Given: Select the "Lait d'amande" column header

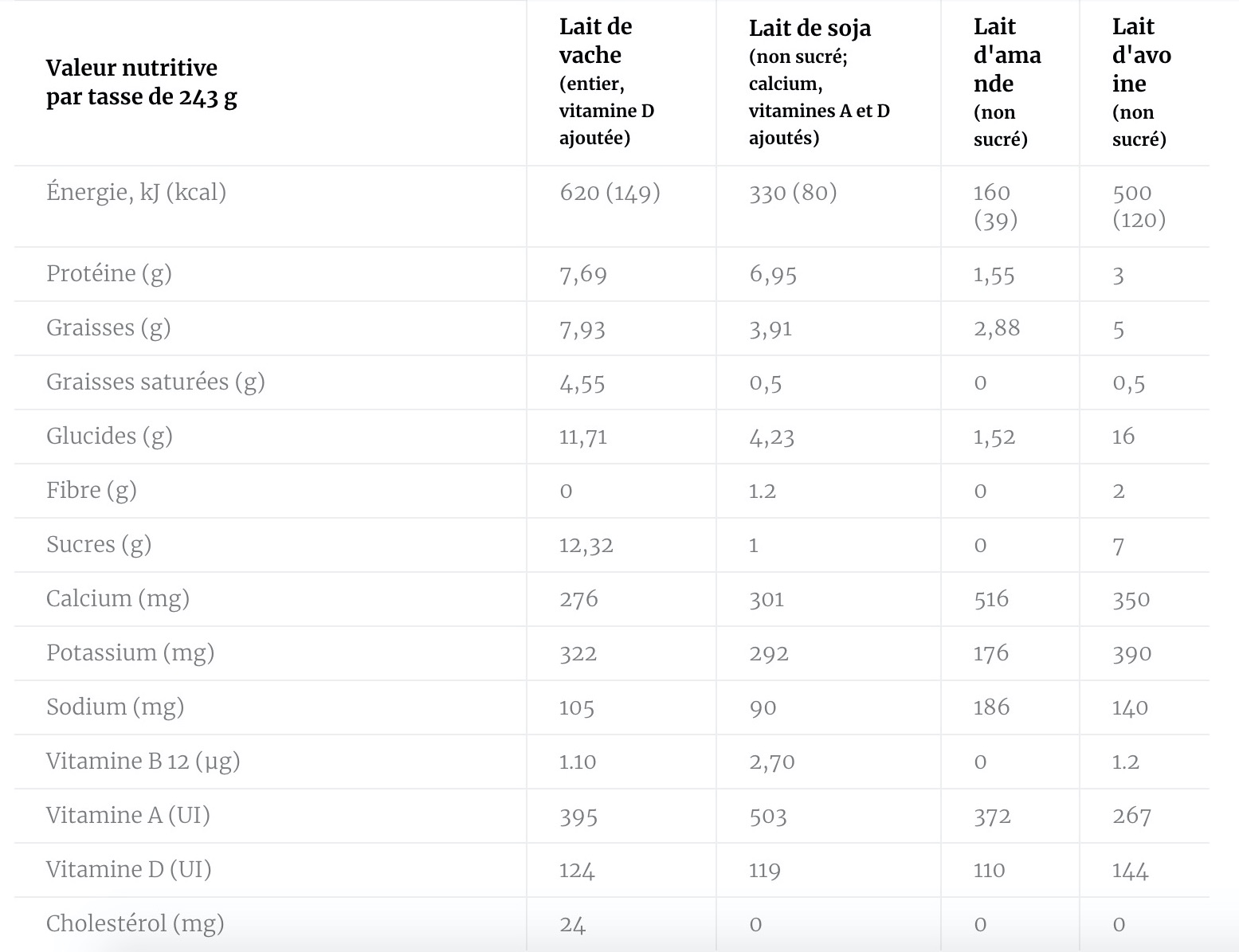Looking at the screenshot, I should (1006, 55).
